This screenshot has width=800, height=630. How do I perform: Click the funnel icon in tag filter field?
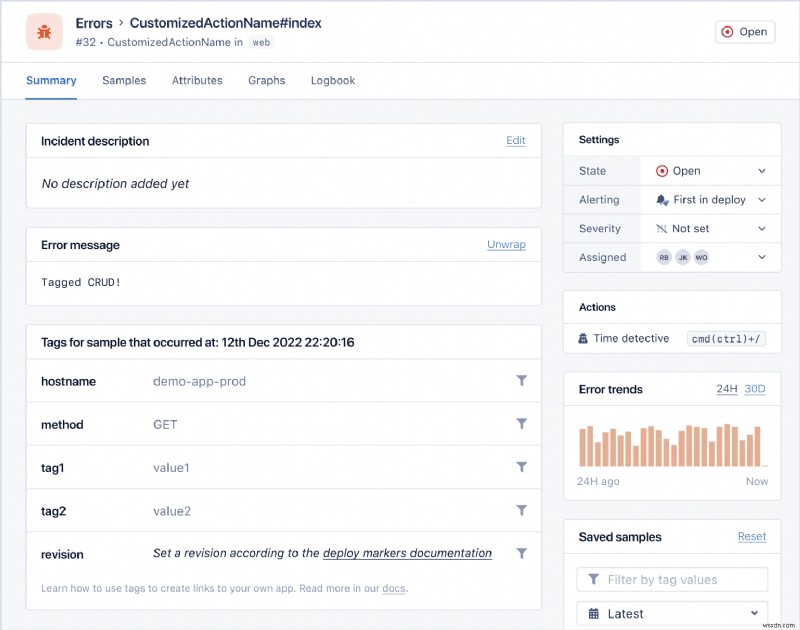(593, 579)
